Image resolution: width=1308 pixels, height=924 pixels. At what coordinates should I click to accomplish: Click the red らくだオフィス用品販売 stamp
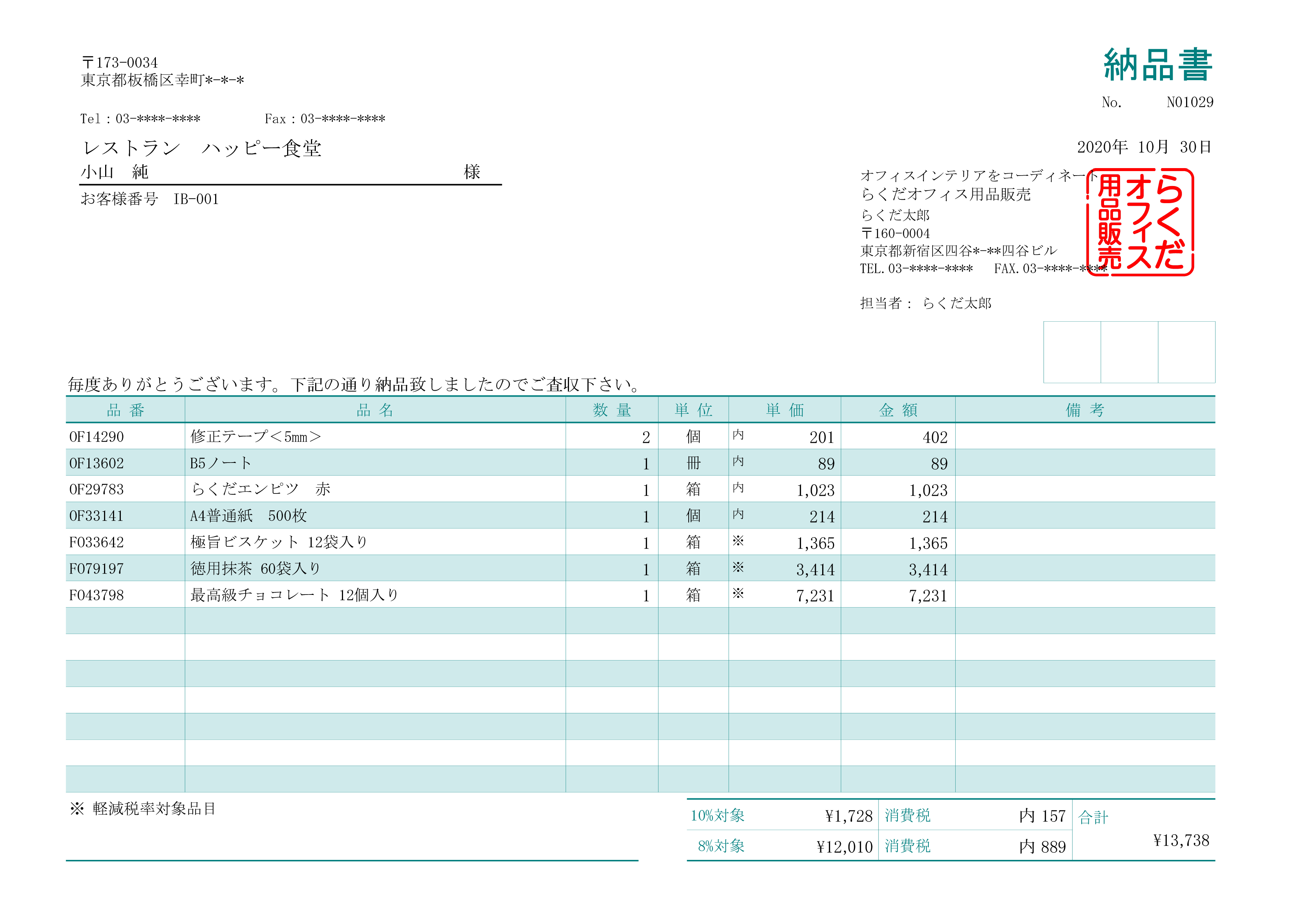[1141, 223]
